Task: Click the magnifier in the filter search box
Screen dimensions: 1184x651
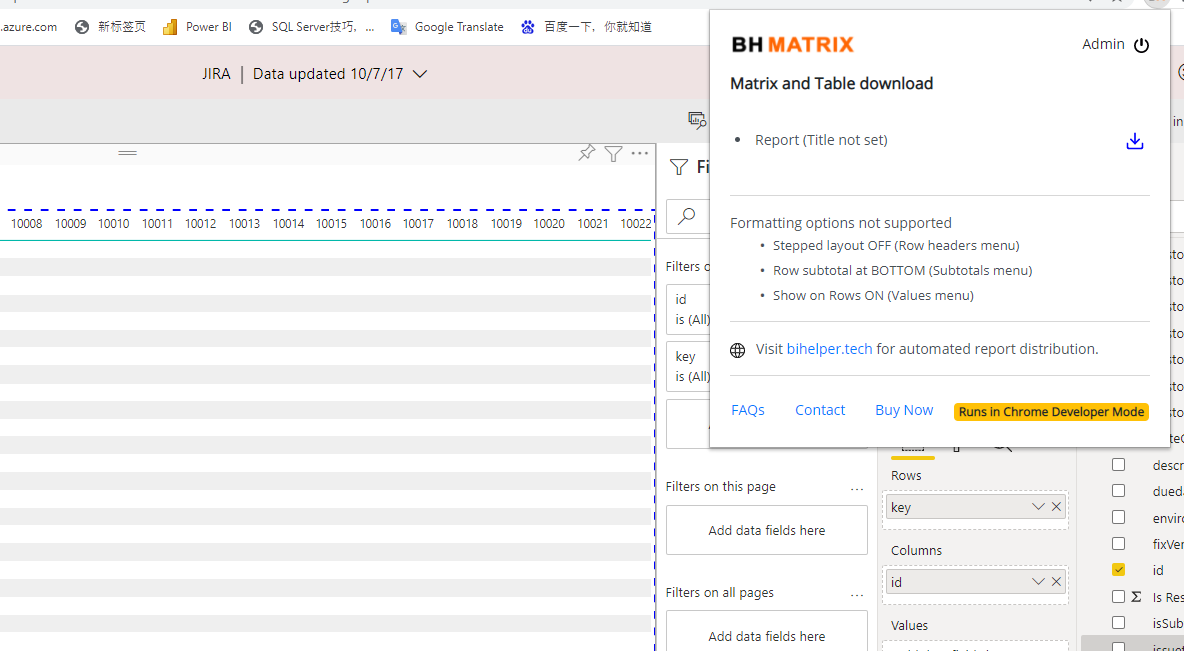Action: (x=686, y=216)
